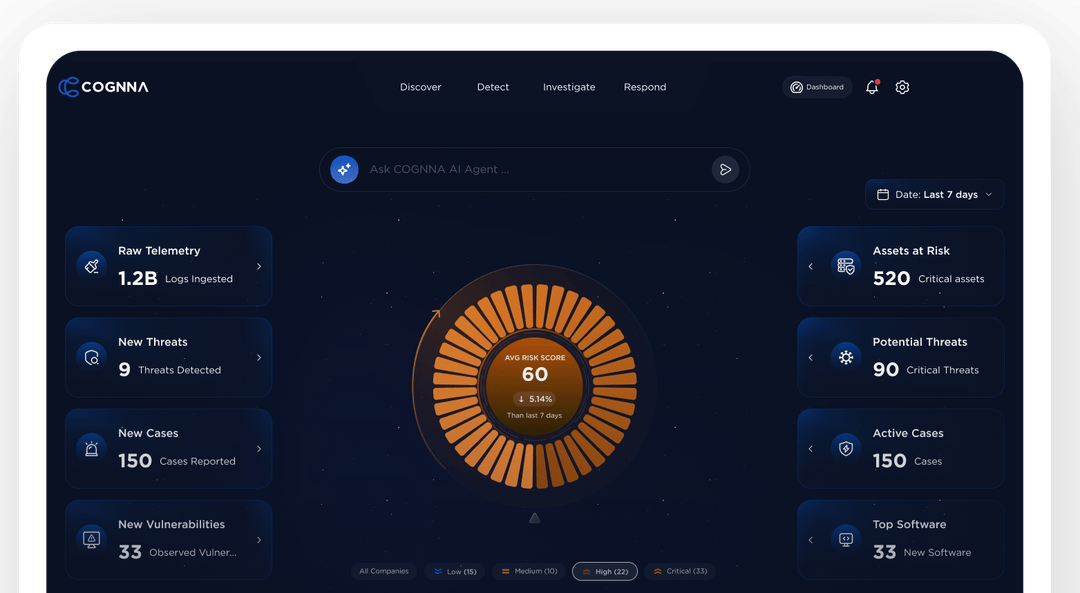Open the notifications bell
The height and width of the screenshot is (593, 1080).
pos(872,87)
